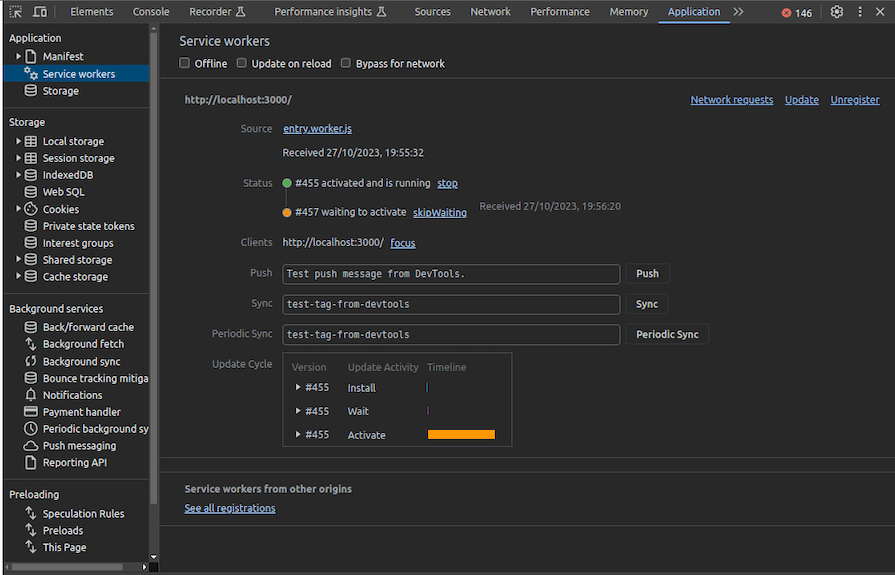Expand the #455 Install update cycle row
895x575 pixels.
(x=298, y=388)
